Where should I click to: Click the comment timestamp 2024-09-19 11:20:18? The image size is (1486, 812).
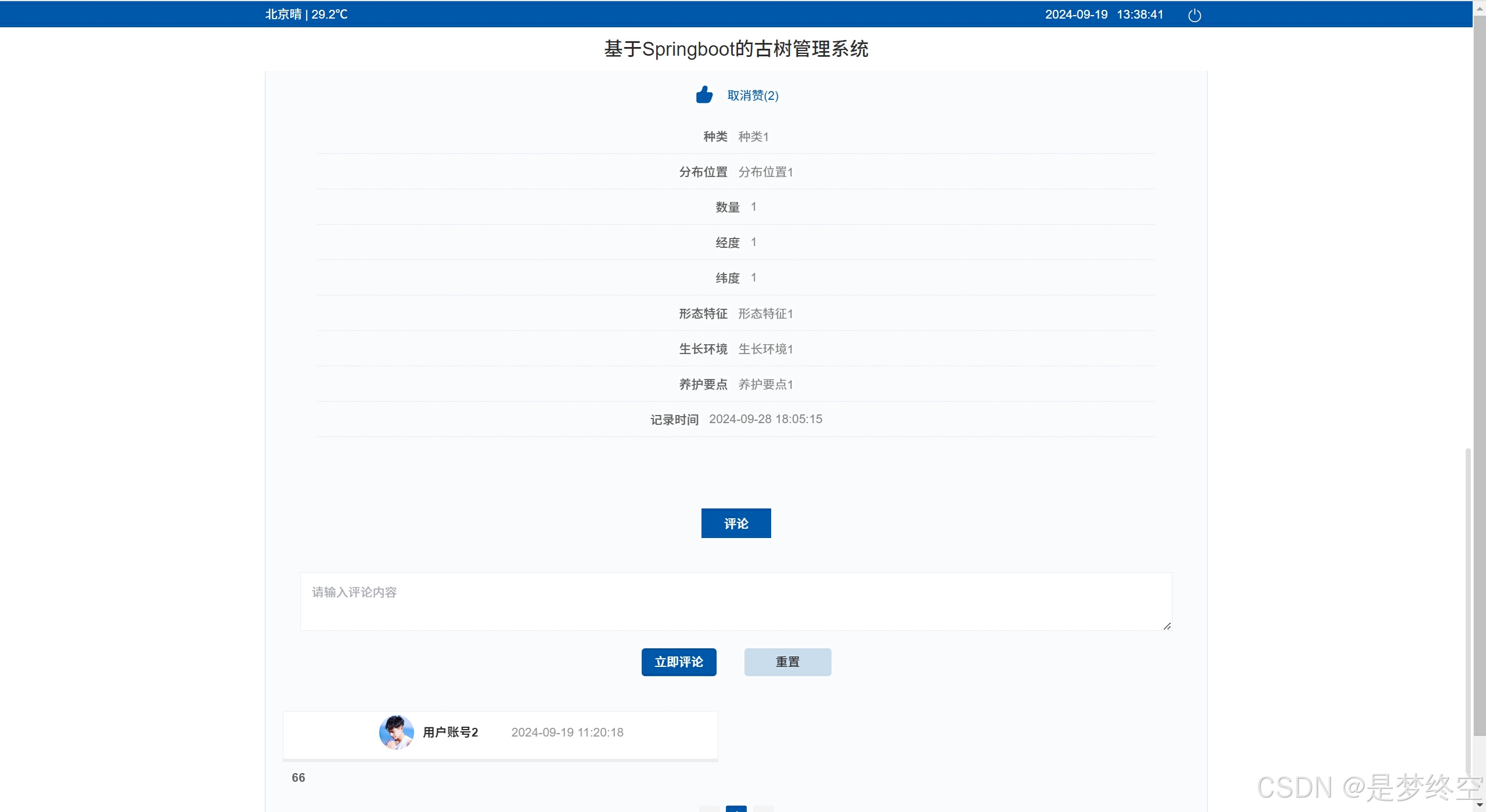coord(567,732)
